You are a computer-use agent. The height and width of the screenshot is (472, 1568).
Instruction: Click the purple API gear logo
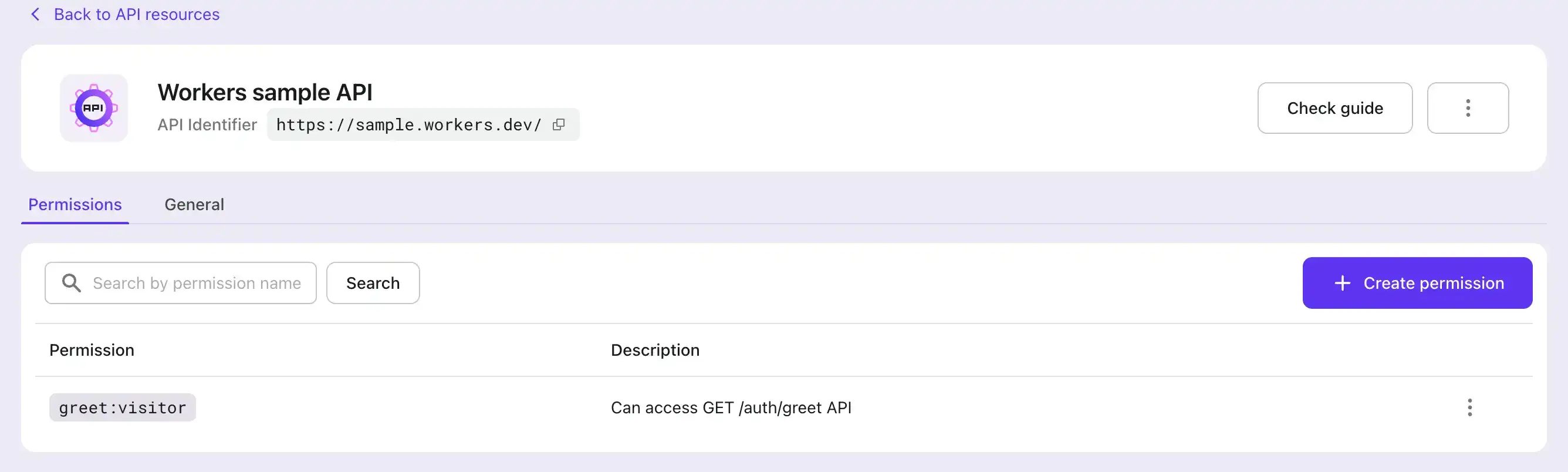click(94, 109)
